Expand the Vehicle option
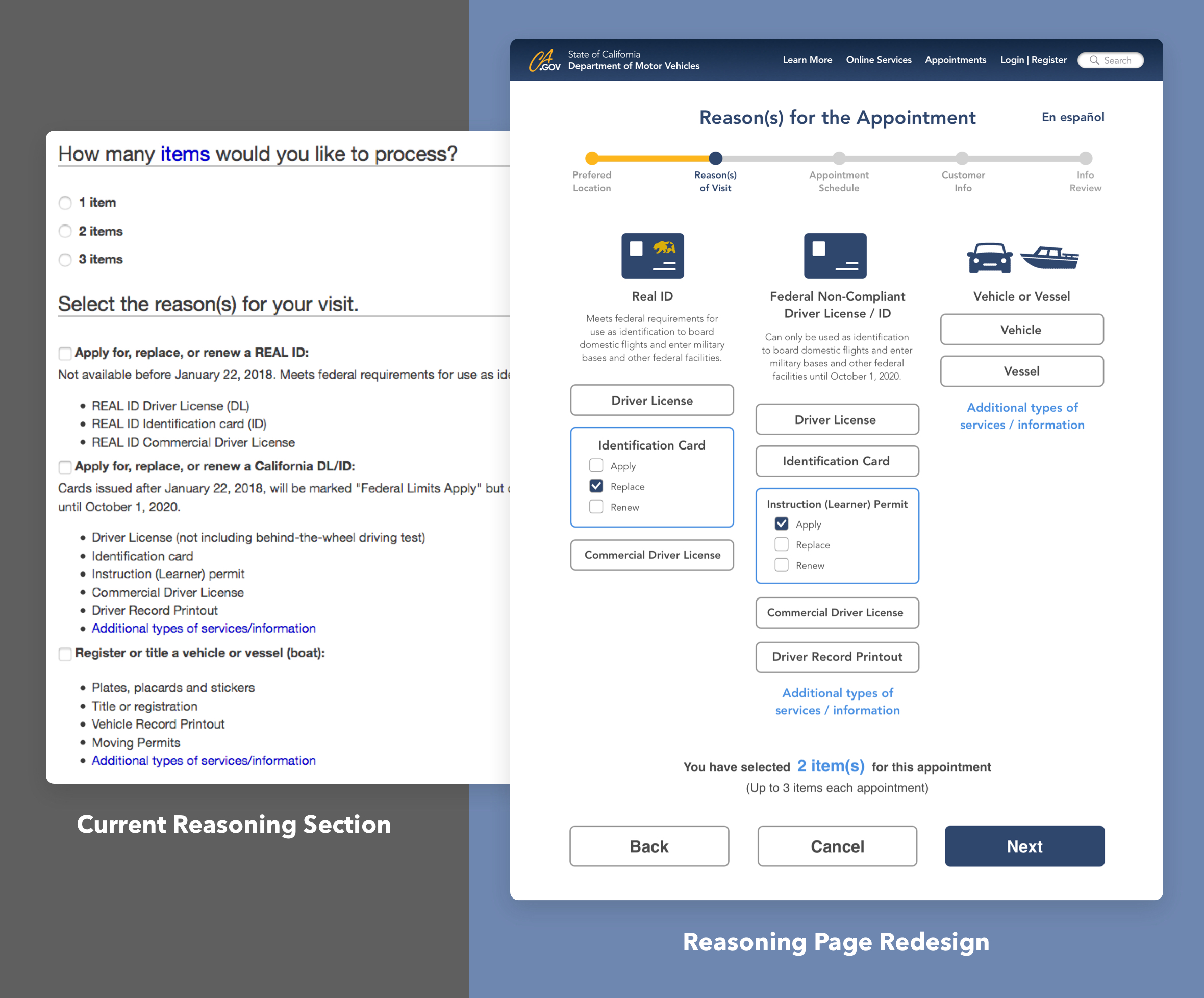Image resolution: width=1204 pixels, height=998 pixels. (1022, 330)
